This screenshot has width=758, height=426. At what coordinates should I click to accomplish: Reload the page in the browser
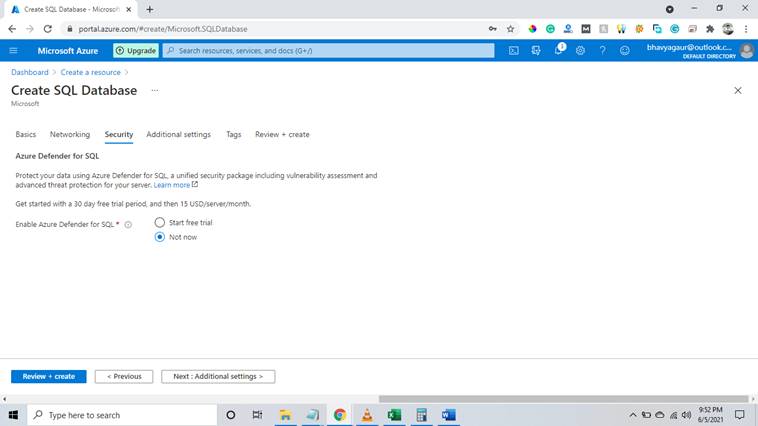(x=47, y=29)
